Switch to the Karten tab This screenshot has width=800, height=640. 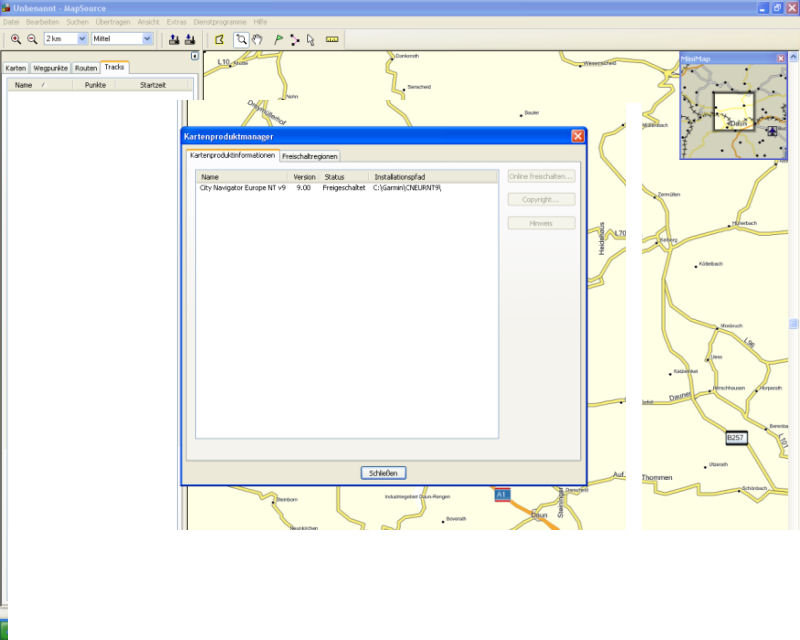click(x=15, y=68)
